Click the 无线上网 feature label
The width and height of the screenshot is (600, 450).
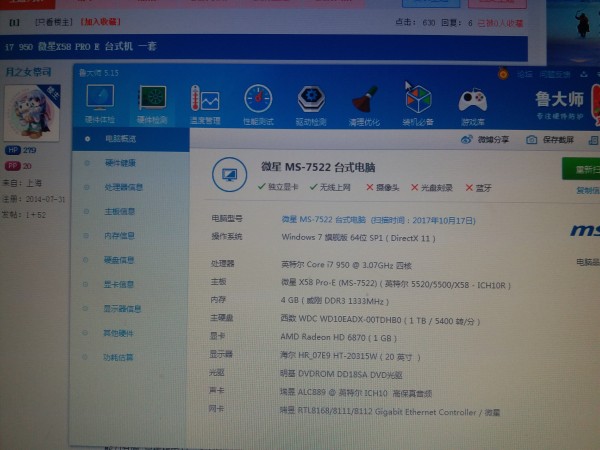330,187
